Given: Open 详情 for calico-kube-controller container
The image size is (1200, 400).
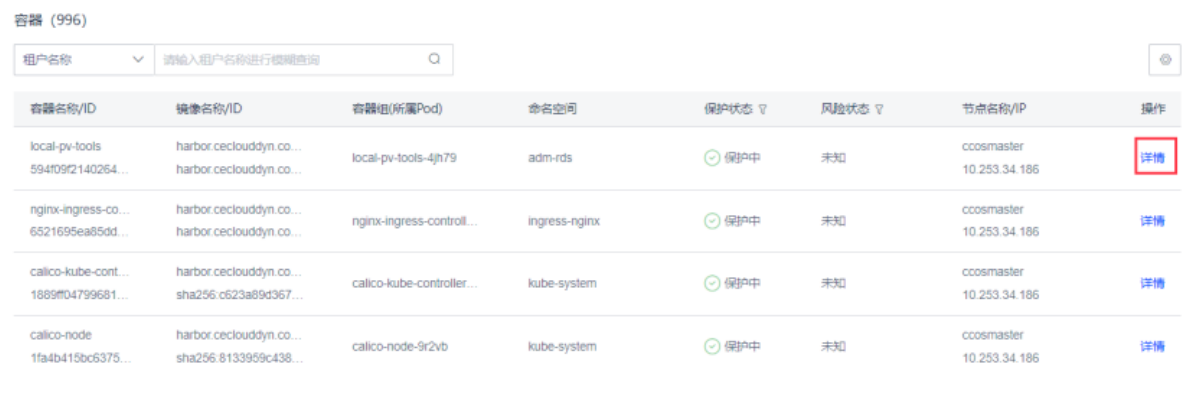Looking at the screenshot, I should [1153, 284].
